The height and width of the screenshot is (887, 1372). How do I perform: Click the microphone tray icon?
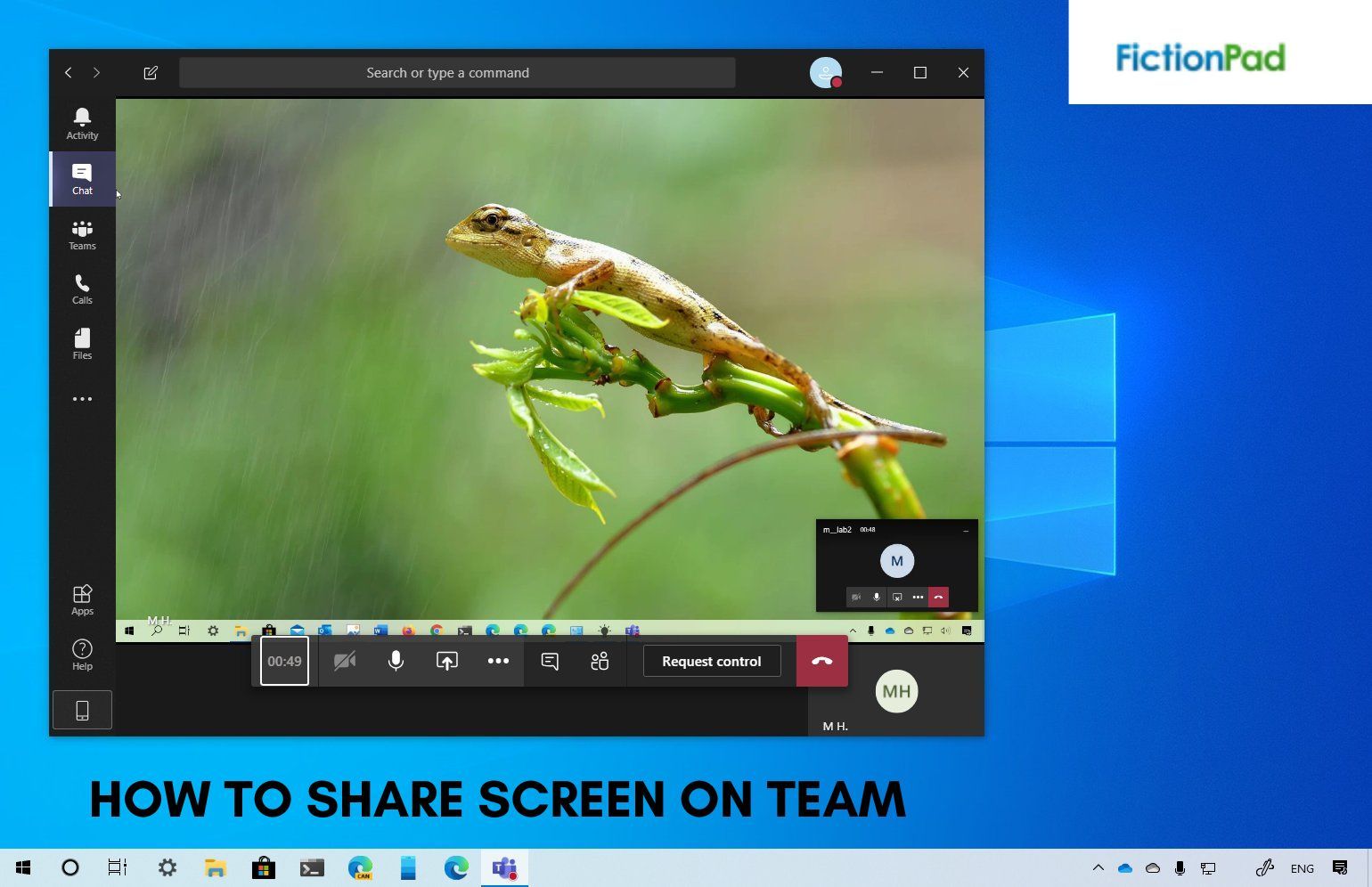(1180, 867)
